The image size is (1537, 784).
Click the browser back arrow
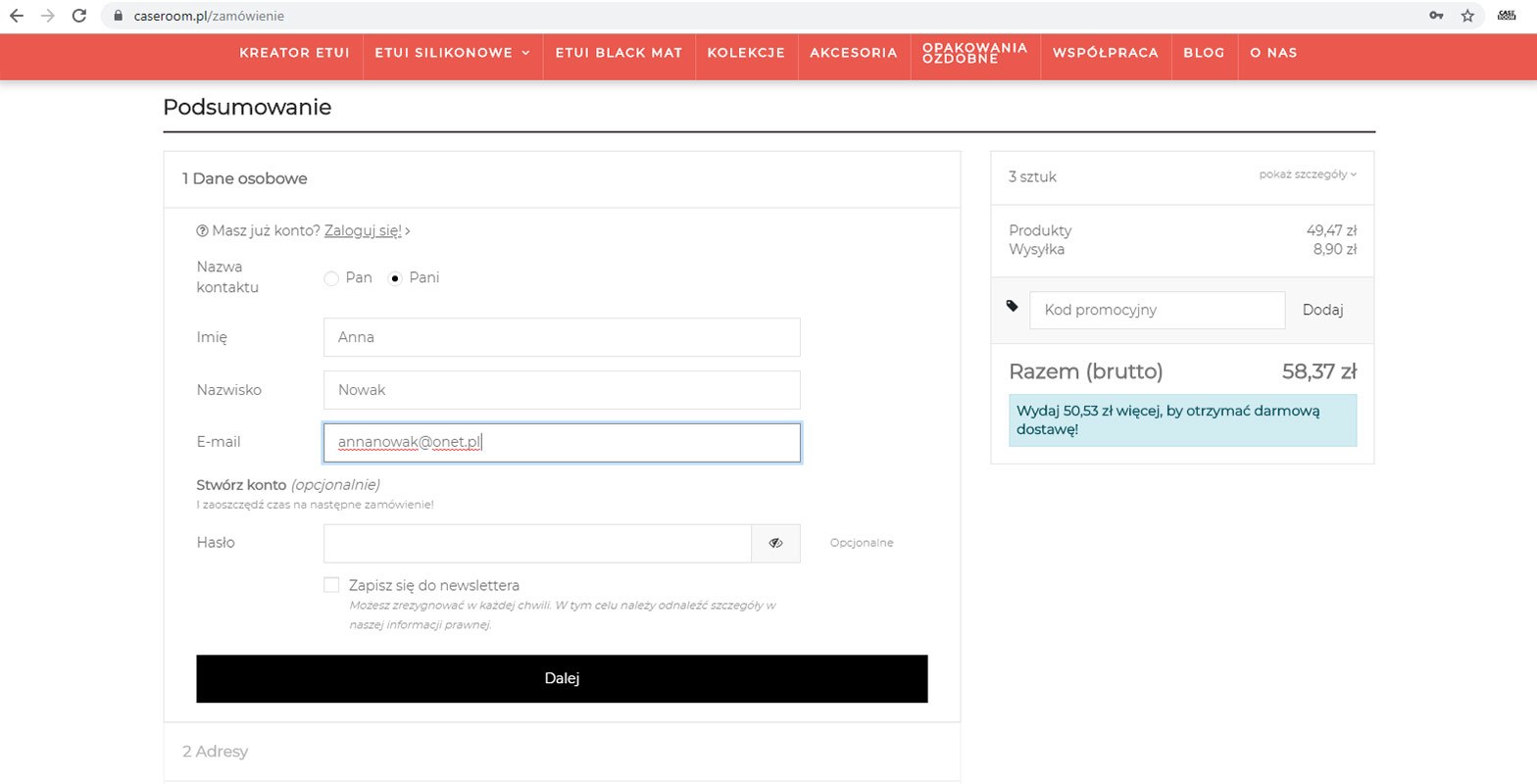pyautogui.click(x=17, y=16)
